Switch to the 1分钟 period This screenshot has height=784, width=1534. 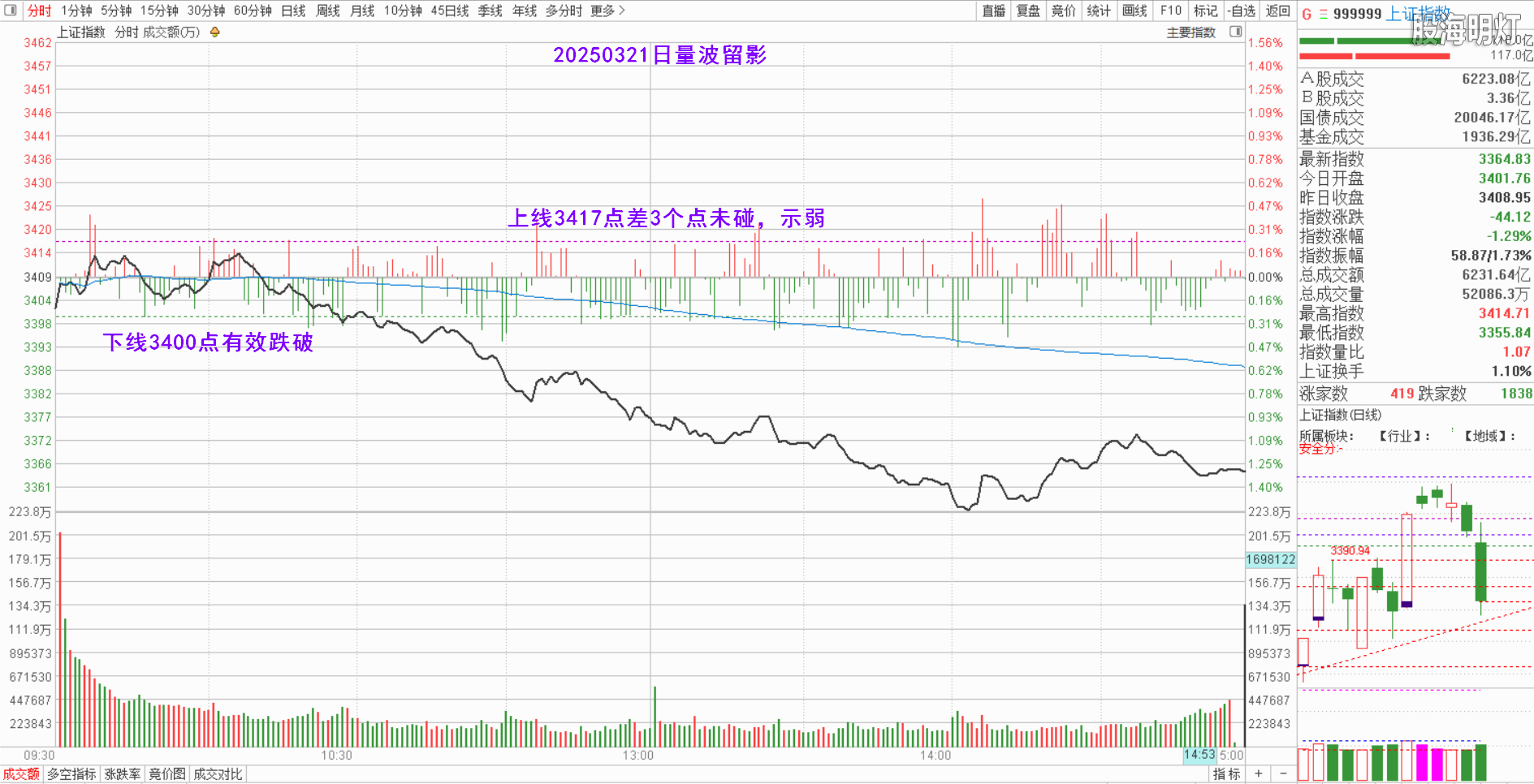pyautogui.click(x=76, y=11)
